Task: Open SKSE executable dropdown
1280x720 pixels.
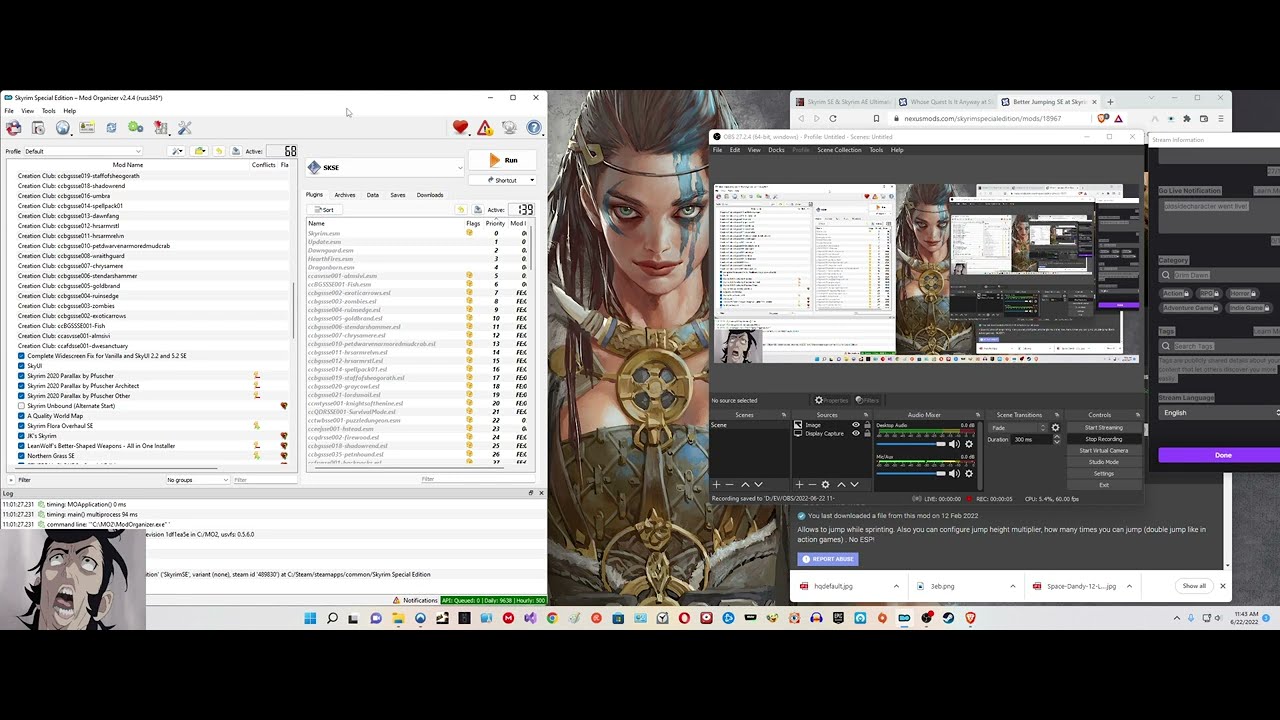Action: click(385, 167)
